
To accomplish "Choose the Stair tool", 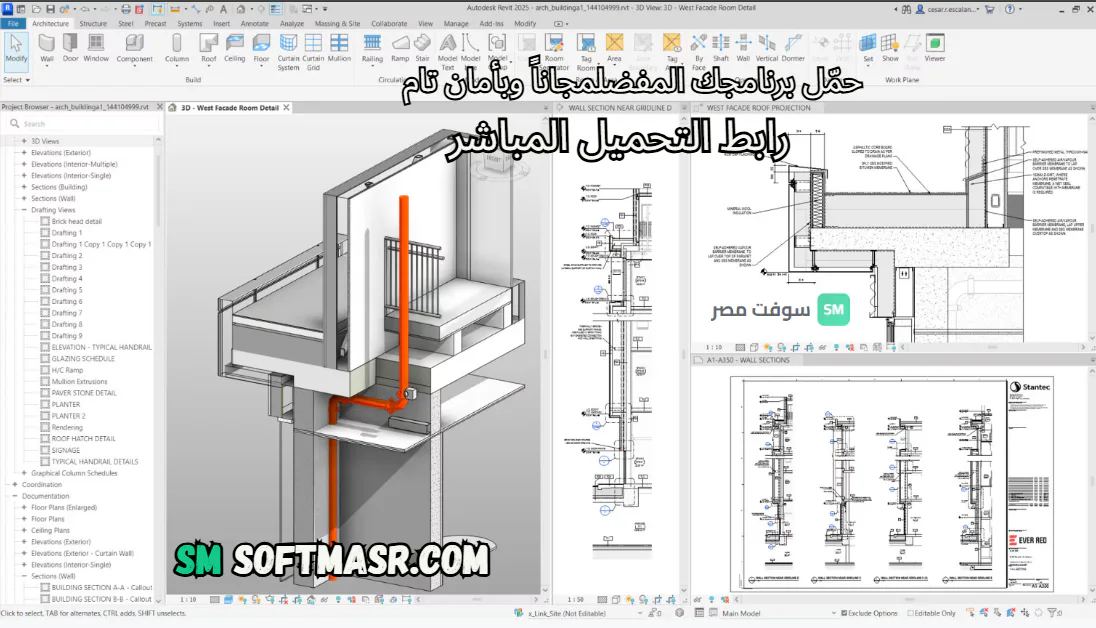I will (422, 49).
